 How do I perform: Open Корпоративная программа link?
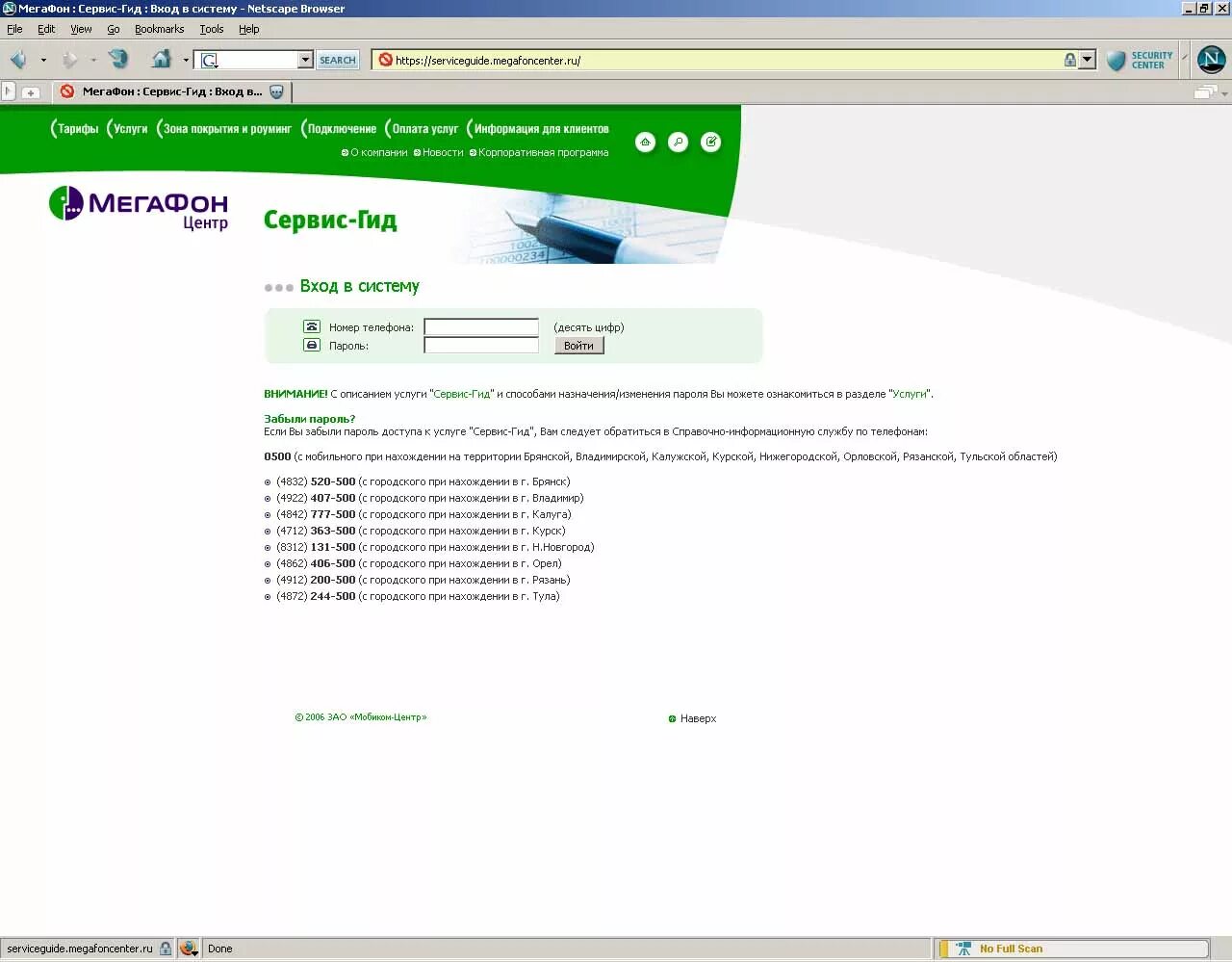click(543, 152)
